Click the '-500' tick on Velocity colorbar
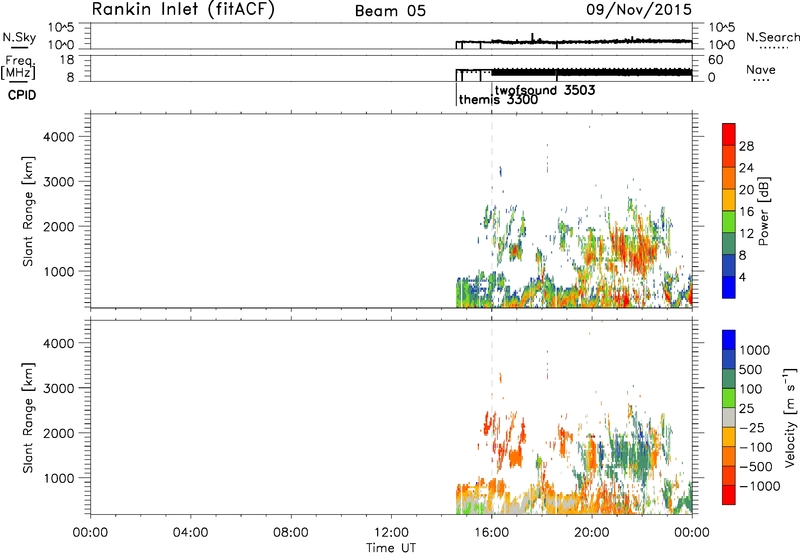 point(756,467)
